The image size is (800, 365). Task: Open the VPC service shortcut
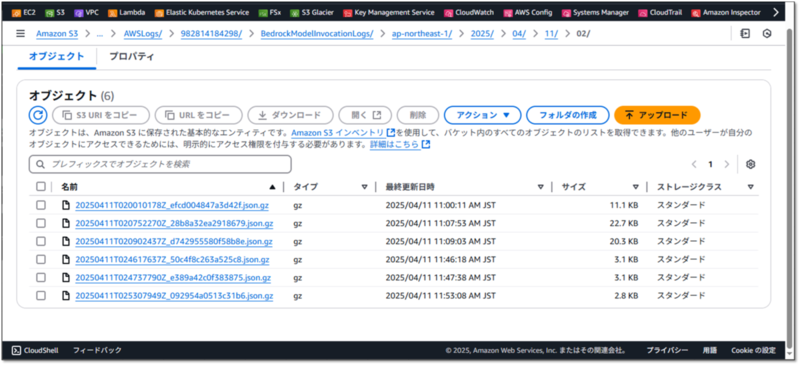pos(86,12)
